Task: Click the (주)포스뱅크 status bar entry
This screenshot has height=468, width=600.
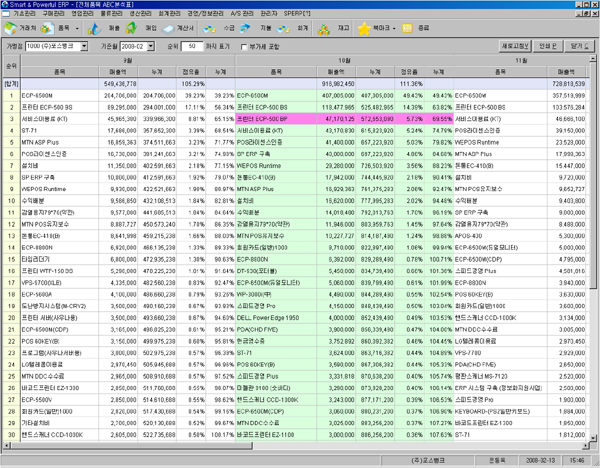Action: (x=428, y=460)
